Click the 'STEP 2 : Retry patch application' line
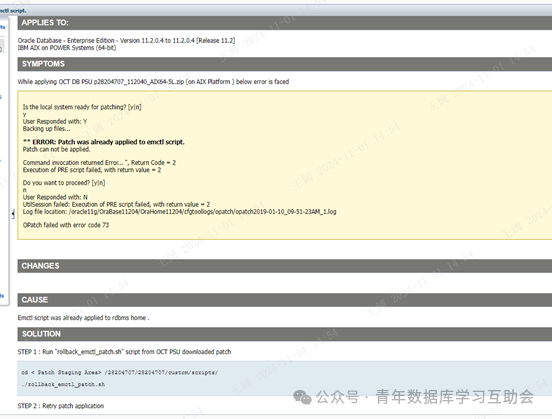The width and height of the screenshot is (552, 419). [61, 406]
